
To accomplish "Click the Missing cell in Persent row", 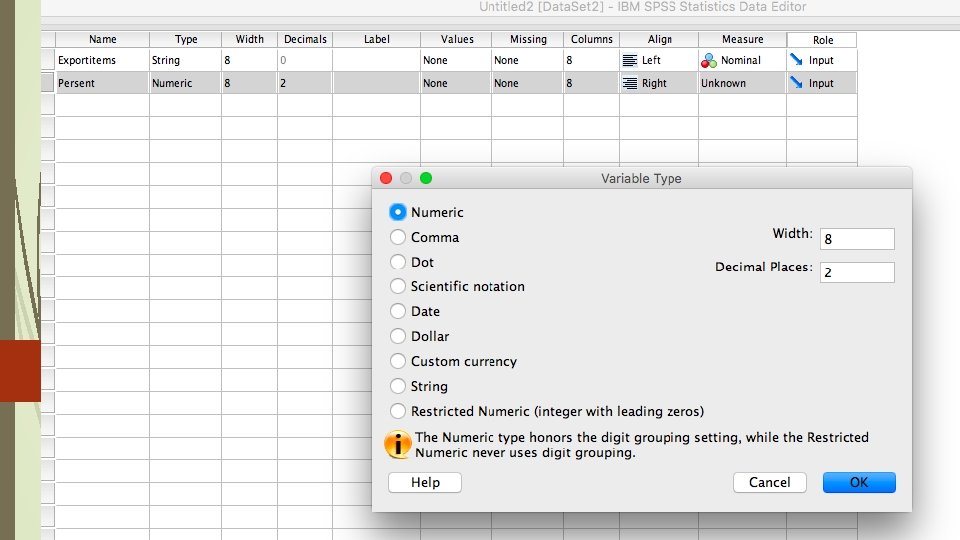I will coord(527,83).
